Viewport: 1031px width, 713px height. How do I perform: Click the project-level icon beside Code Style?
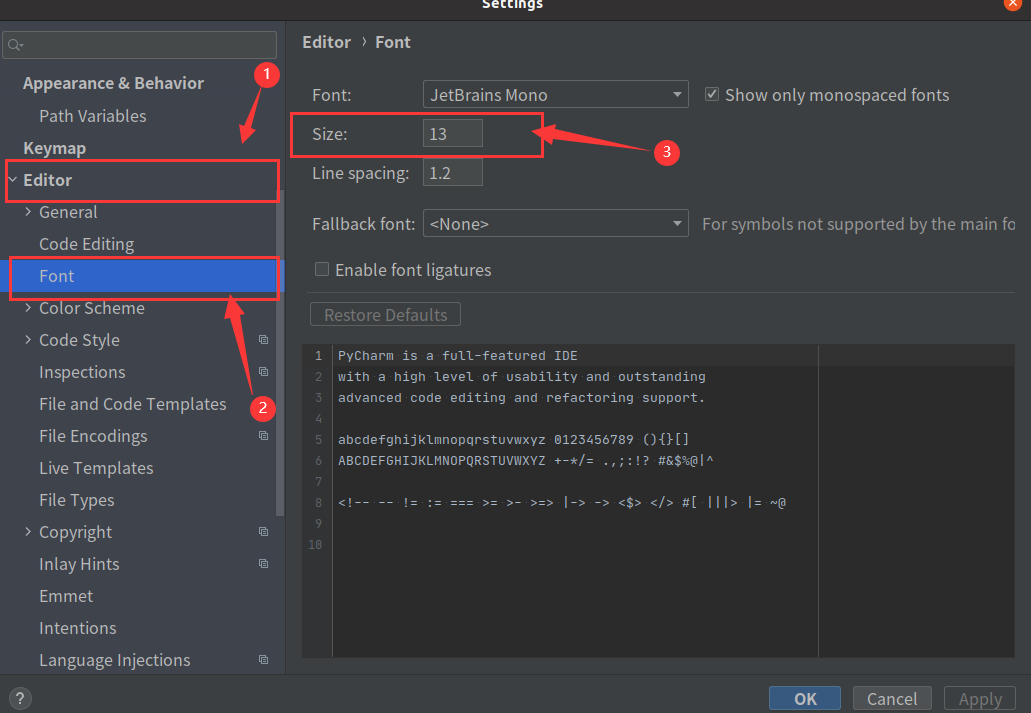[x=263, y=339]
